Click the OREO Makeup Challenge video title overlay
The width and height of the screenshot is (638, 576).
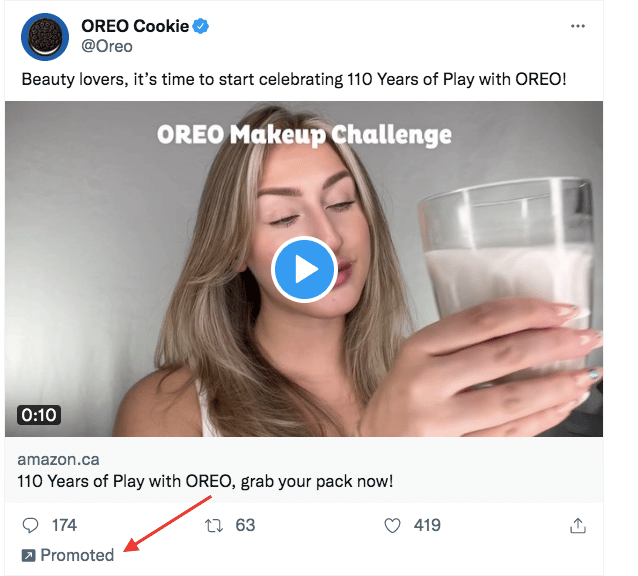(304, 134)
